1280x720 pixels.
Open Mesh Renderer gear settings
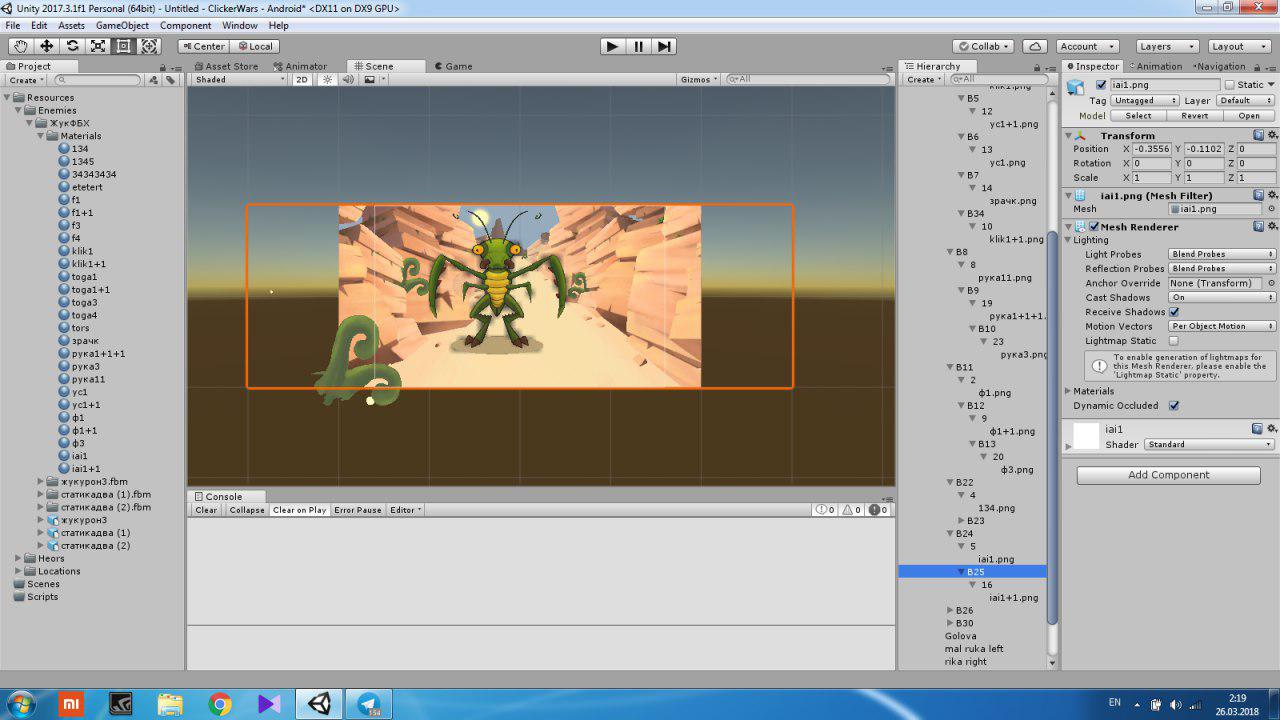(1272, 227)
